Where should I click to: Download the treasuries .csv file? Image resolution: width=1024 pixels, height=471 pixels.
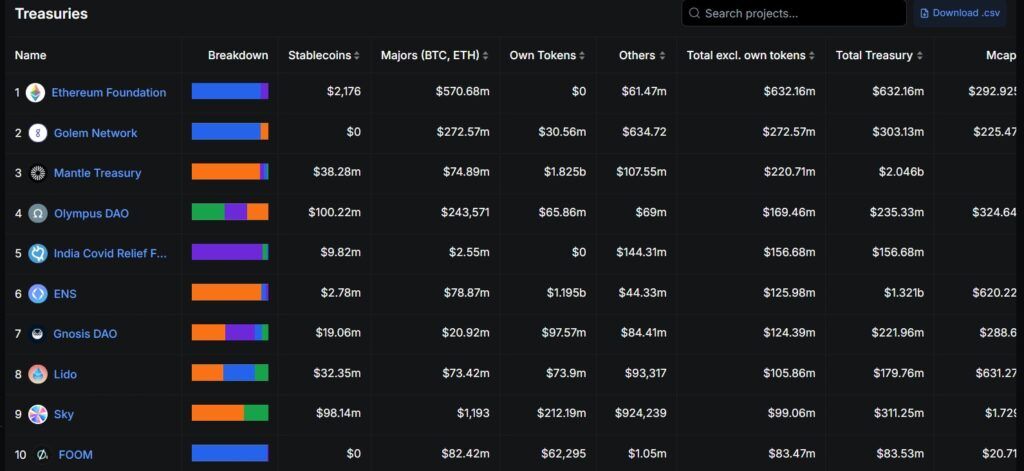coord(959,13)
